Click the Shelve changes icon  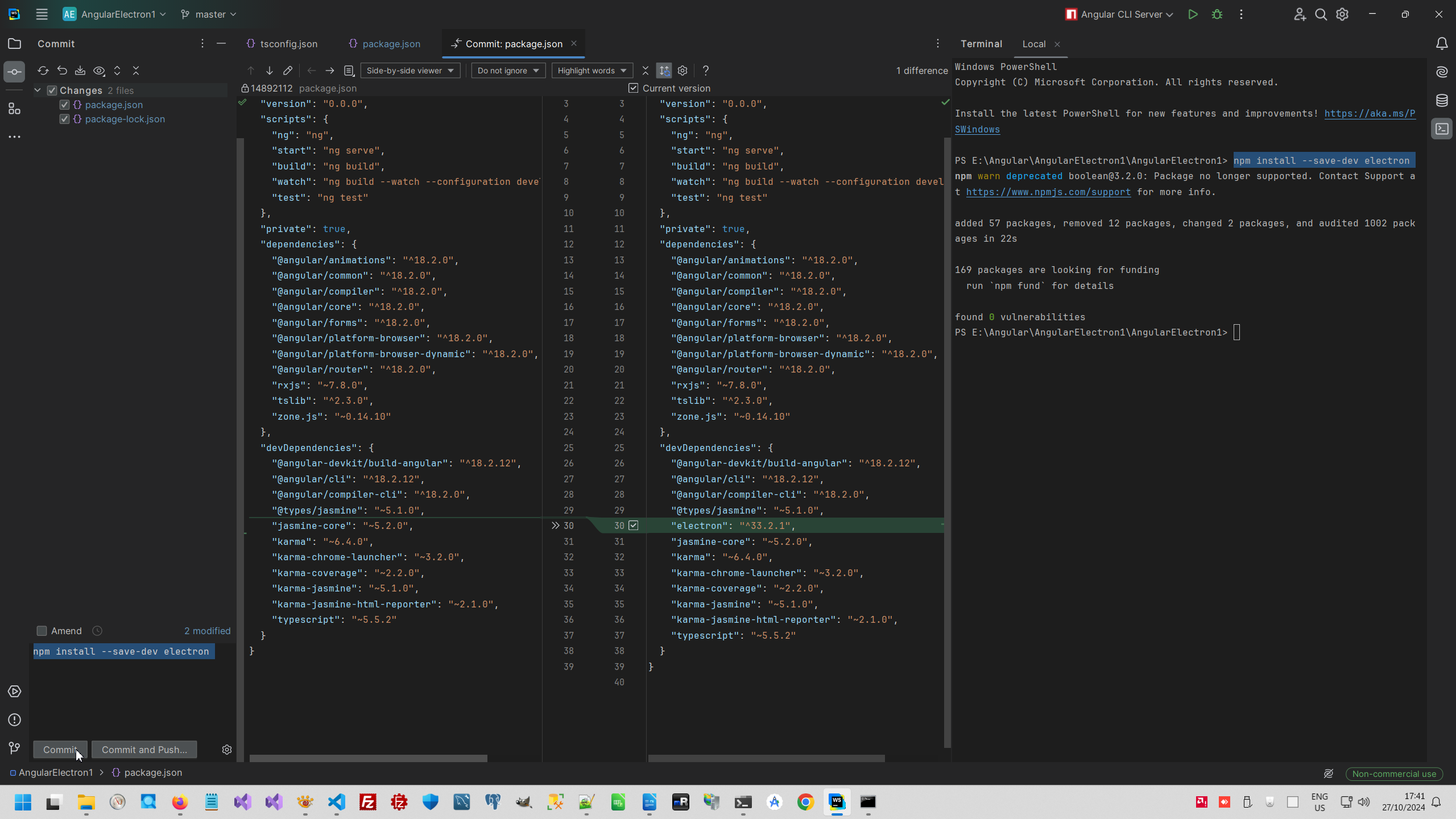[80, 71]
